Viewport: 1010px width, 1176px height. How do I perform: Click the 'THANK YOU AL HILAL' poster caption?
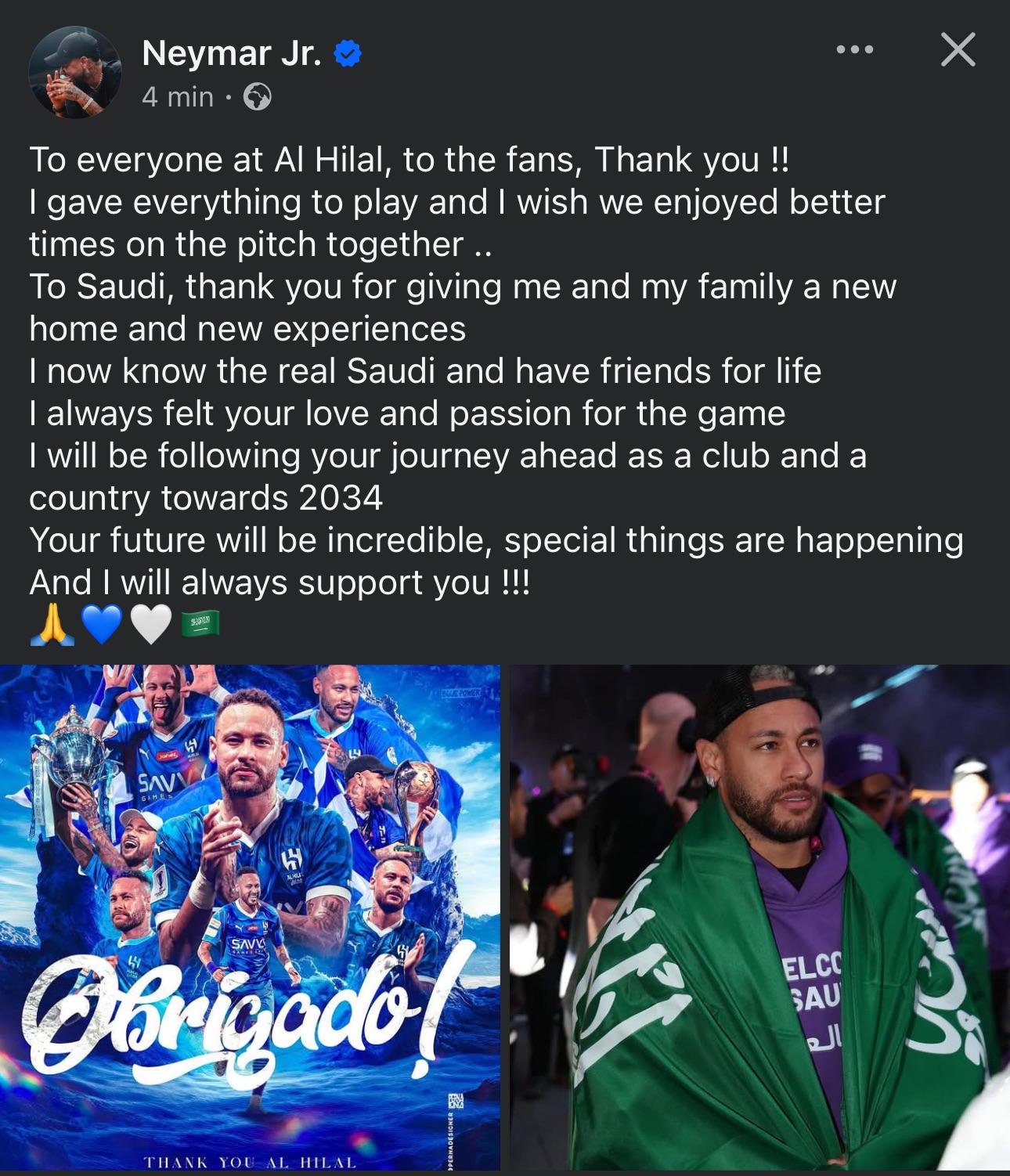(250, 1162)
